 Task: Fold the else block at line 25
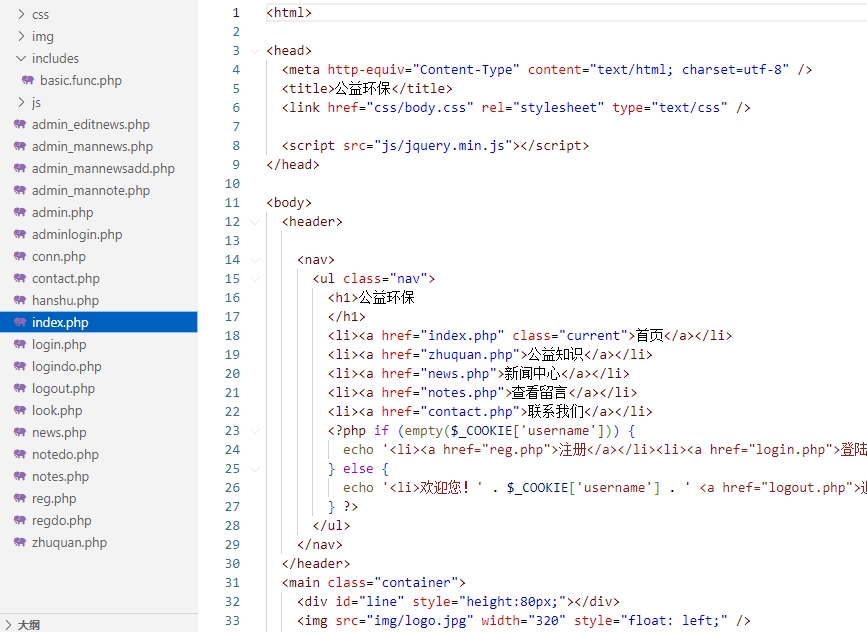point(255,469)
